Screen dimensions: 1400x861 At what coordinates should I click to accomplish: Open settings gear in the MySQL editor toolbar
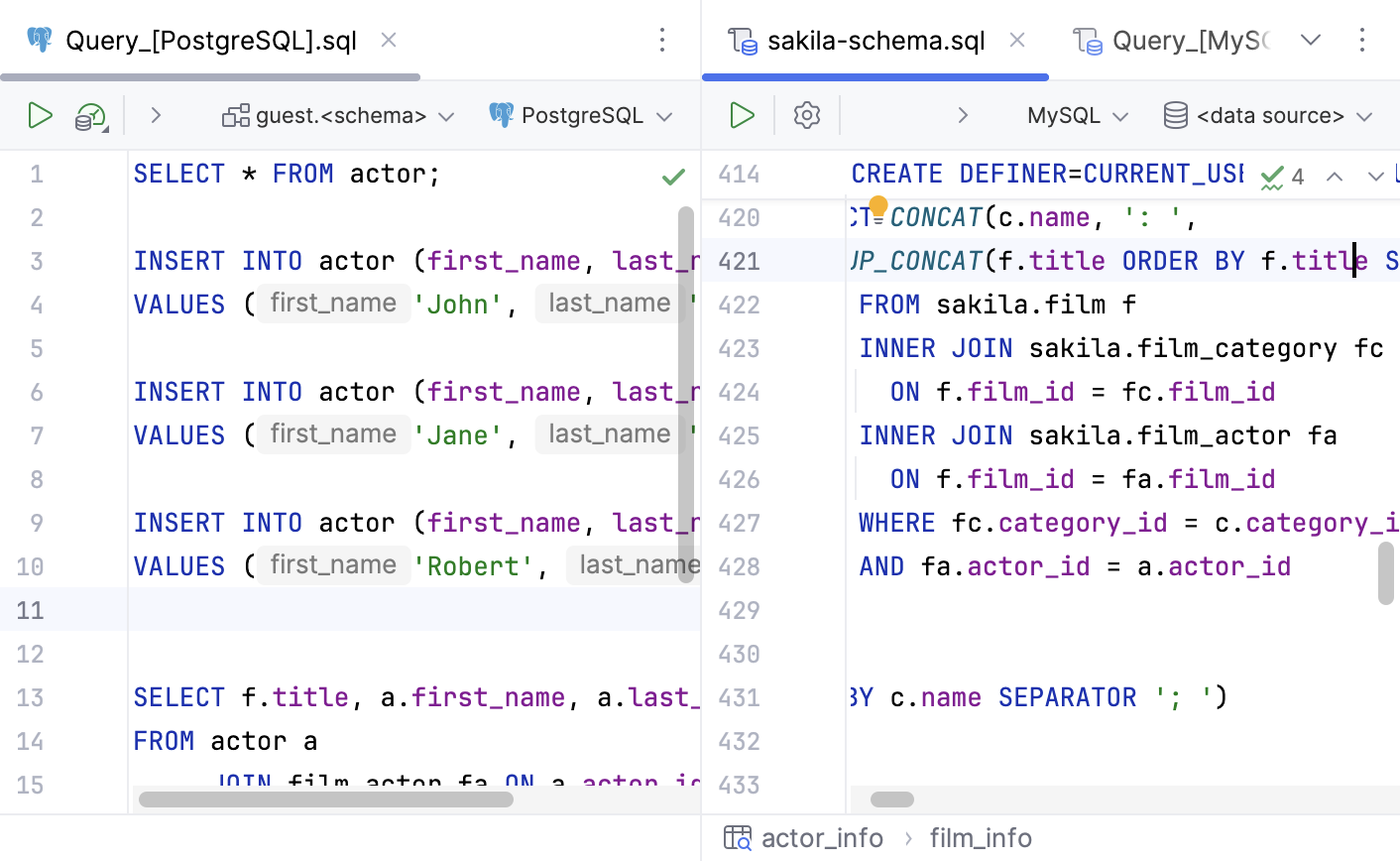[807, 115]
